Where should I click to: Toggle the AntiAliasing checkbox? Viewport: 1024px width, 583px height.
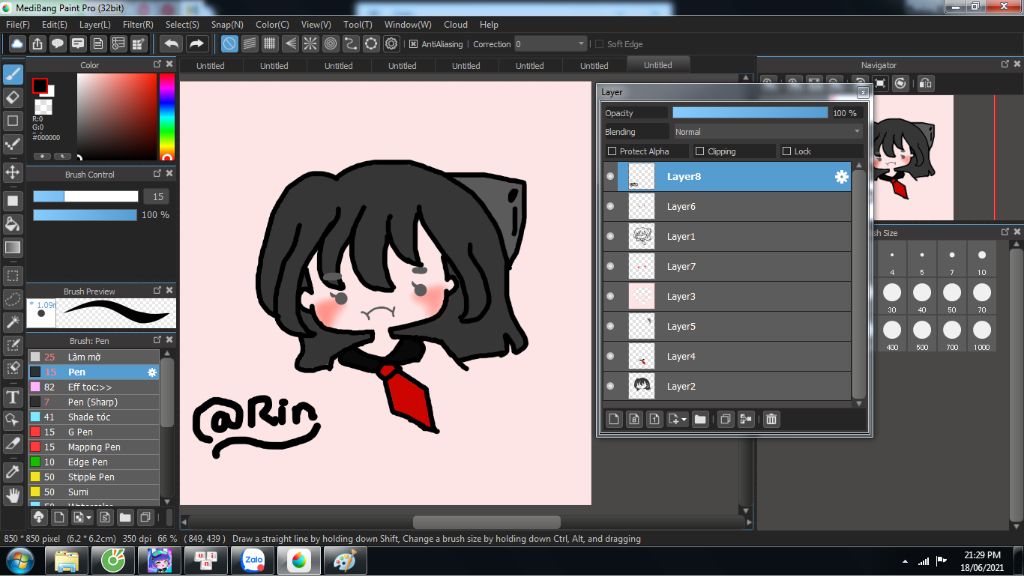click(x=413, y=44)
